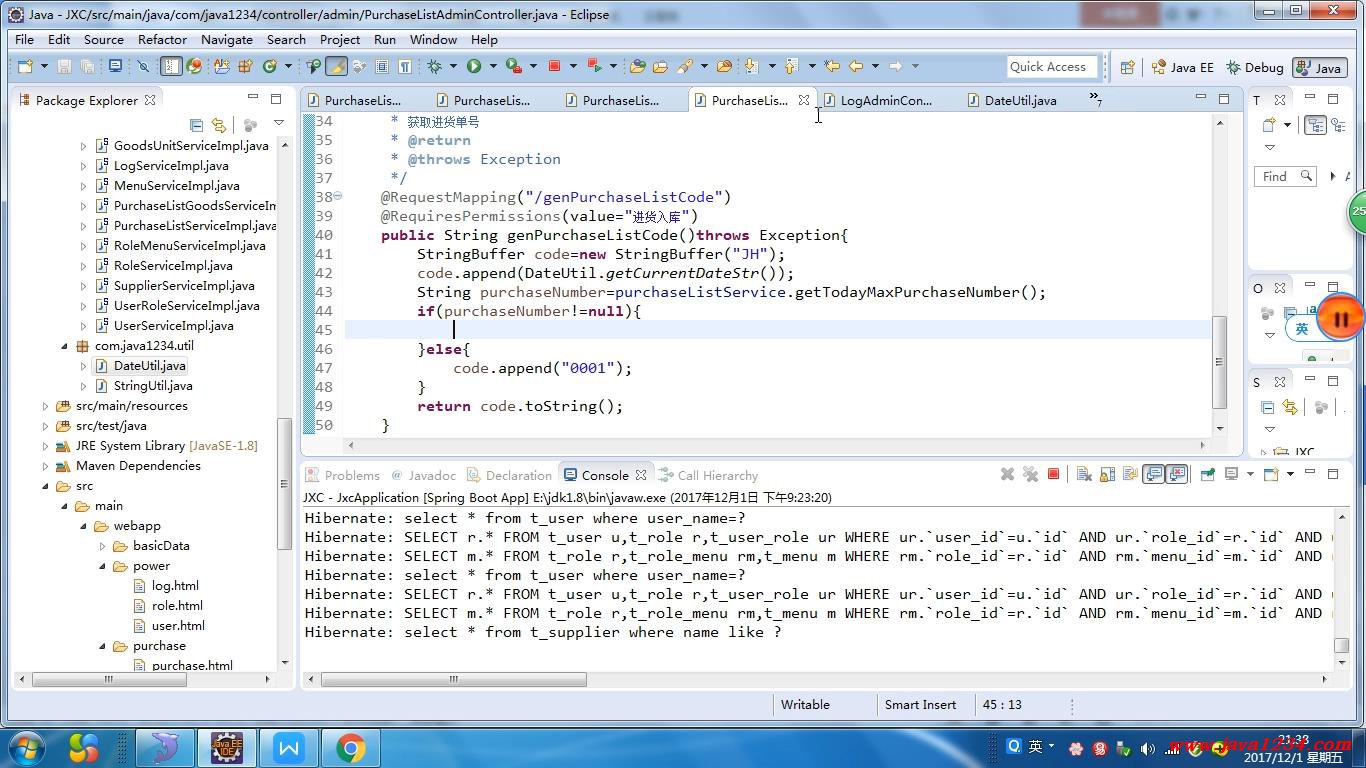The width and height of the screenshot is (1366, 768).
Task: Click the Open Perspective icon
Action: pos(1127,67)
